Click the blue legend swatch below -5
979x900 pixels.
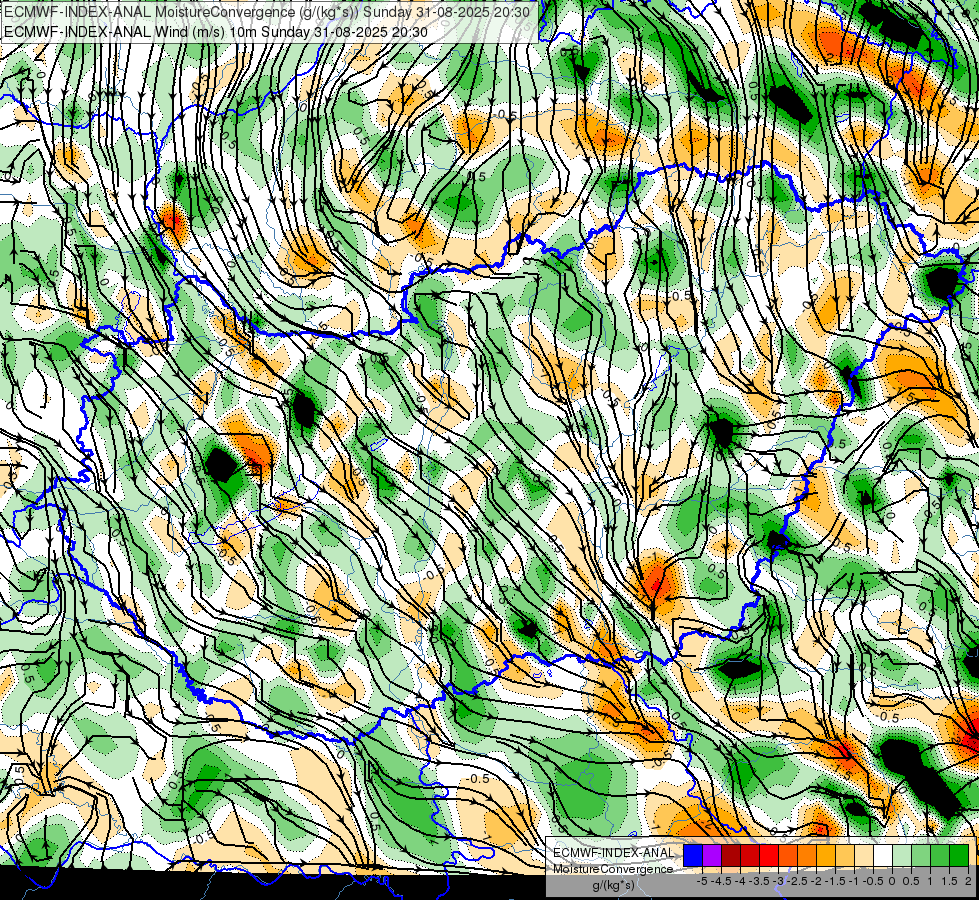pos(693,855)
